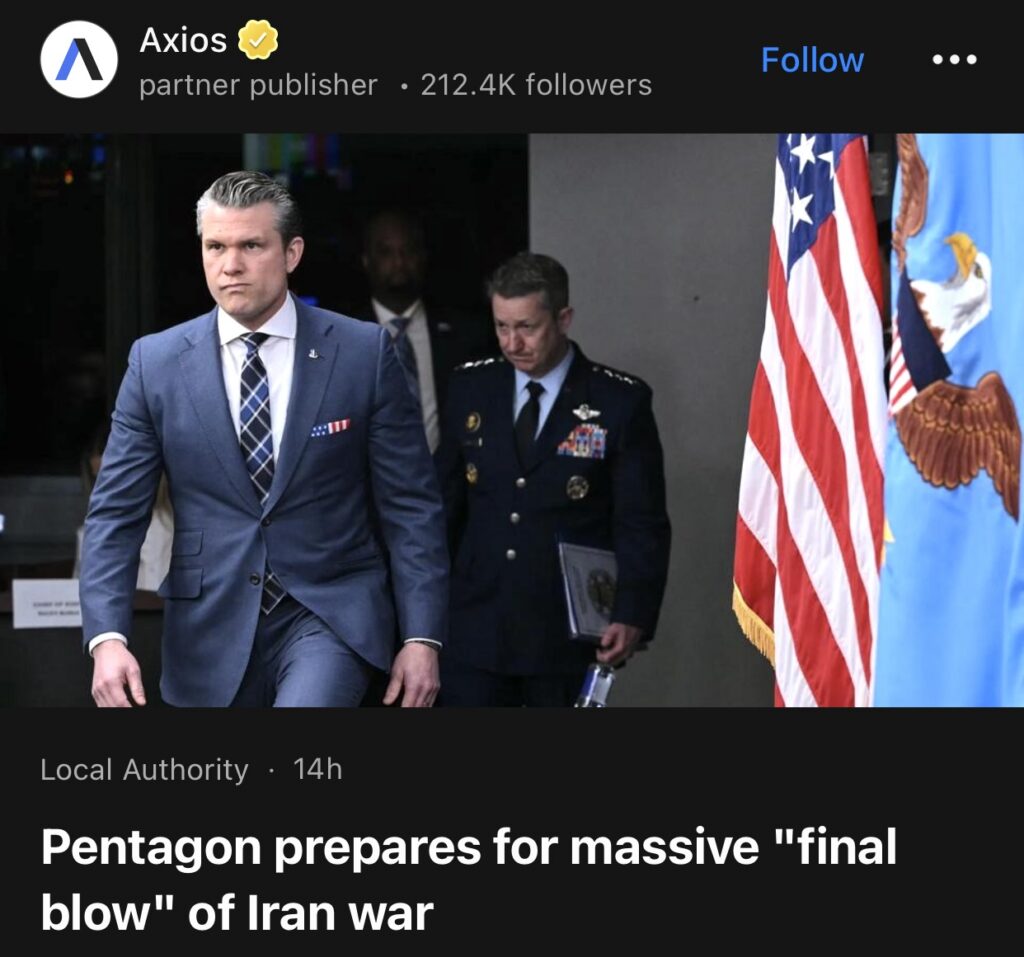Open the Pentagon "final blow" headline
This screenshot has height=957, width=1024.
point(468,879)
